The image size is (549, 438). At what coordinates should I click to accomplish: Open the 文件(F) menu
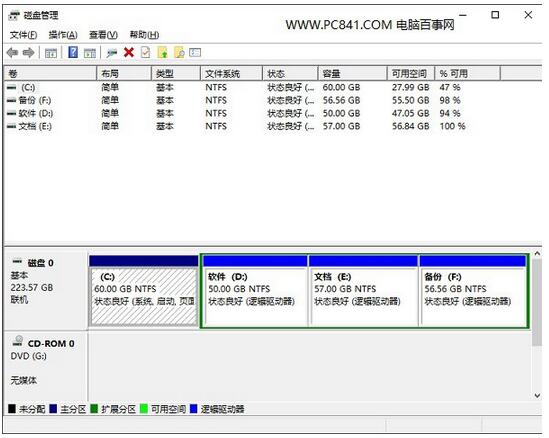pyautogui.click(x=23, y=35)
